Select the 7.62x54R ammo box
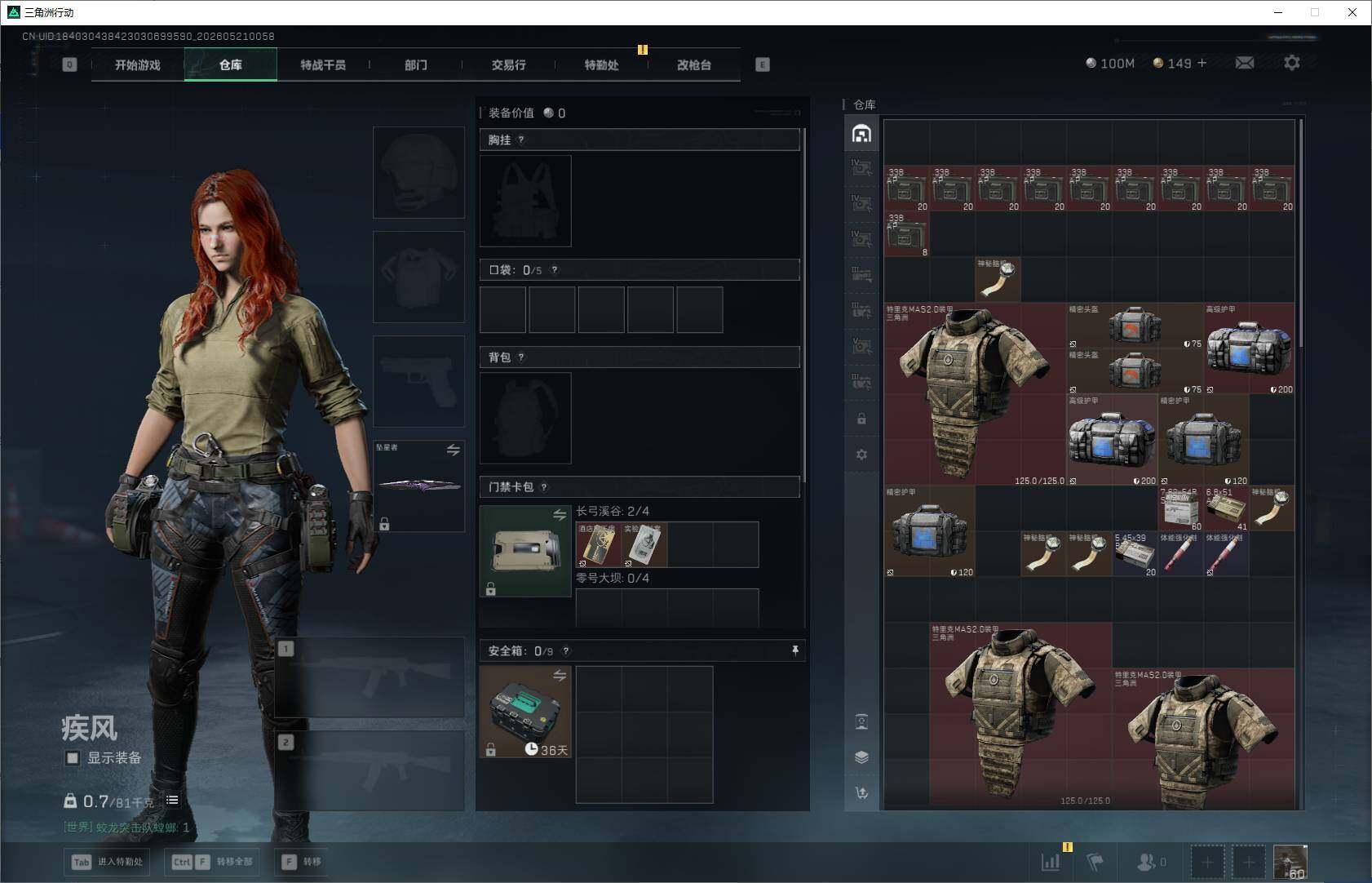This screenshot has height=883, width=1372. 1180,508
